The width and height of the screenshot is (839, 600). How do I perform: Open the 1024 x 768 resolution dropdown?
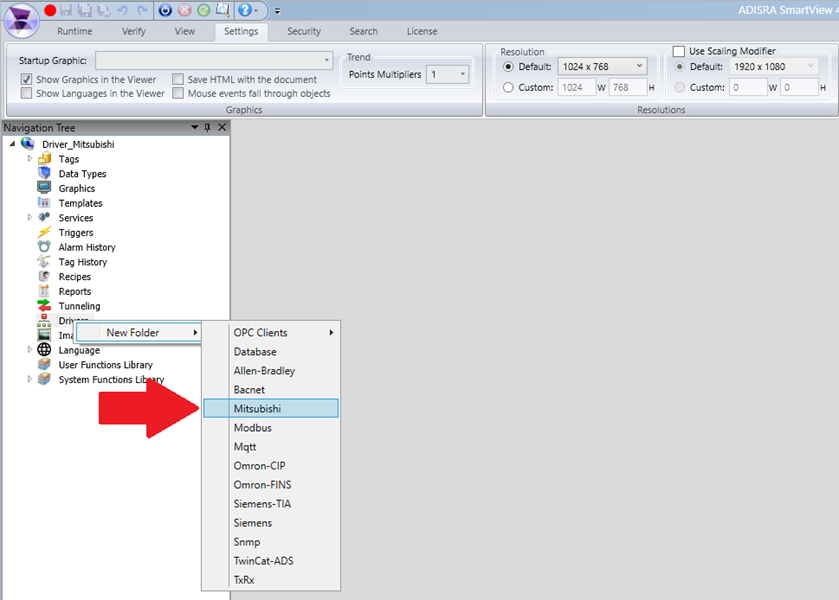point(602,66)
